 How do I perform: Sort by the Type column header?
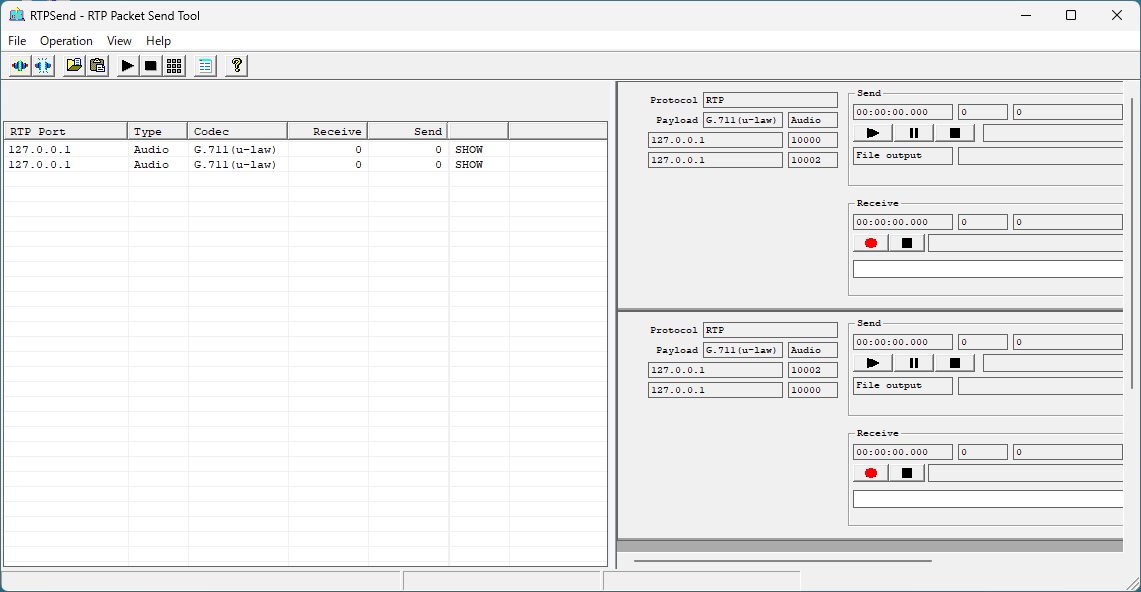pos(157,131)
